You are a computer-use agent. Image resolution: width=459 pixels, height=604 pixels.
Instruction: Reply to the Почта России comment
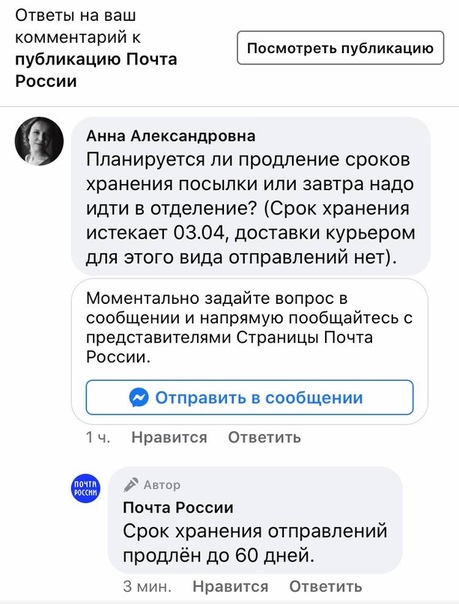coord(325,586)
